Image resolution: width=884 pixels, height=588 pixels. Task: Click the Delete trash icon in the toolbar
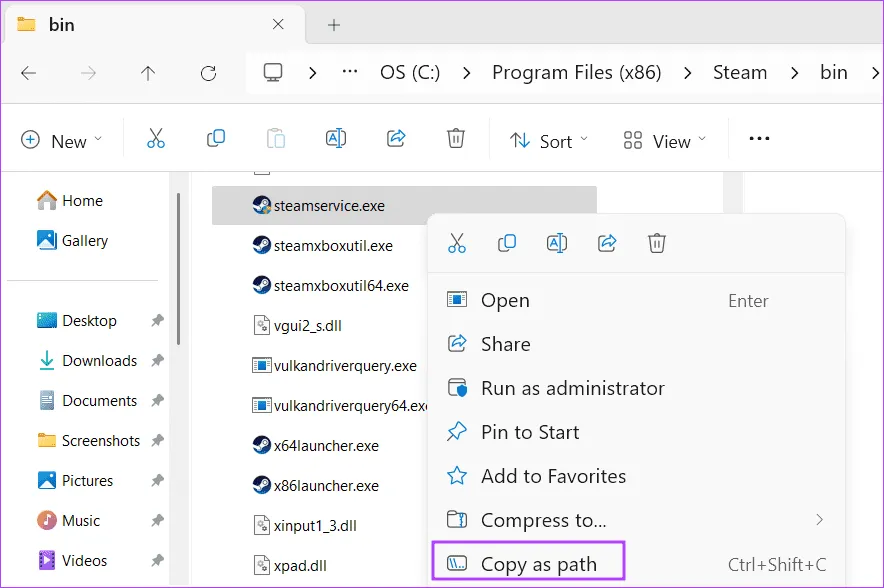pos(456,138)
